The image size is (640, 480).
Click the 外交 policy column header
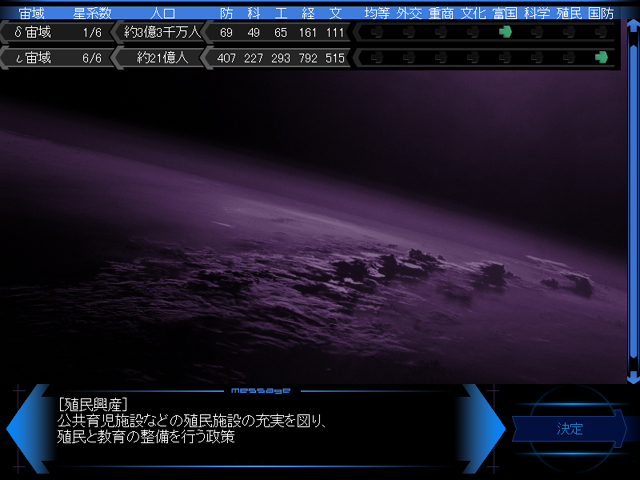click(x=409, y=13)
